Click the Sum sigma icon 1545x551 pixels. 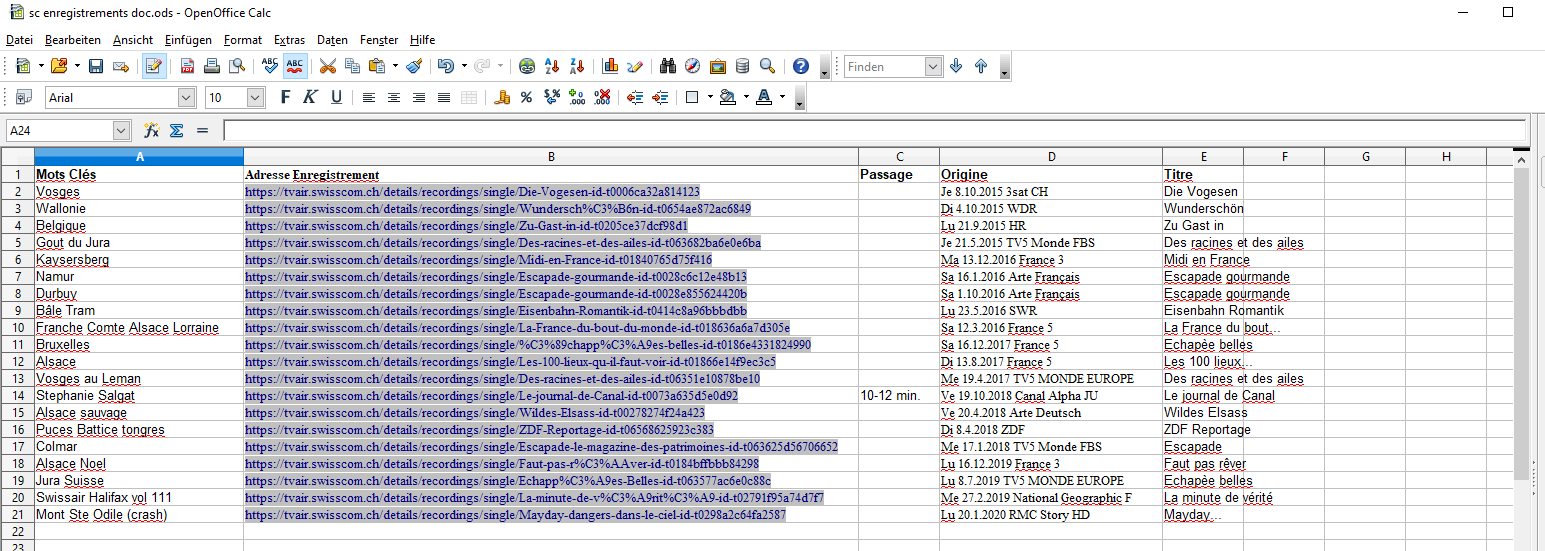tap(176, 131)
